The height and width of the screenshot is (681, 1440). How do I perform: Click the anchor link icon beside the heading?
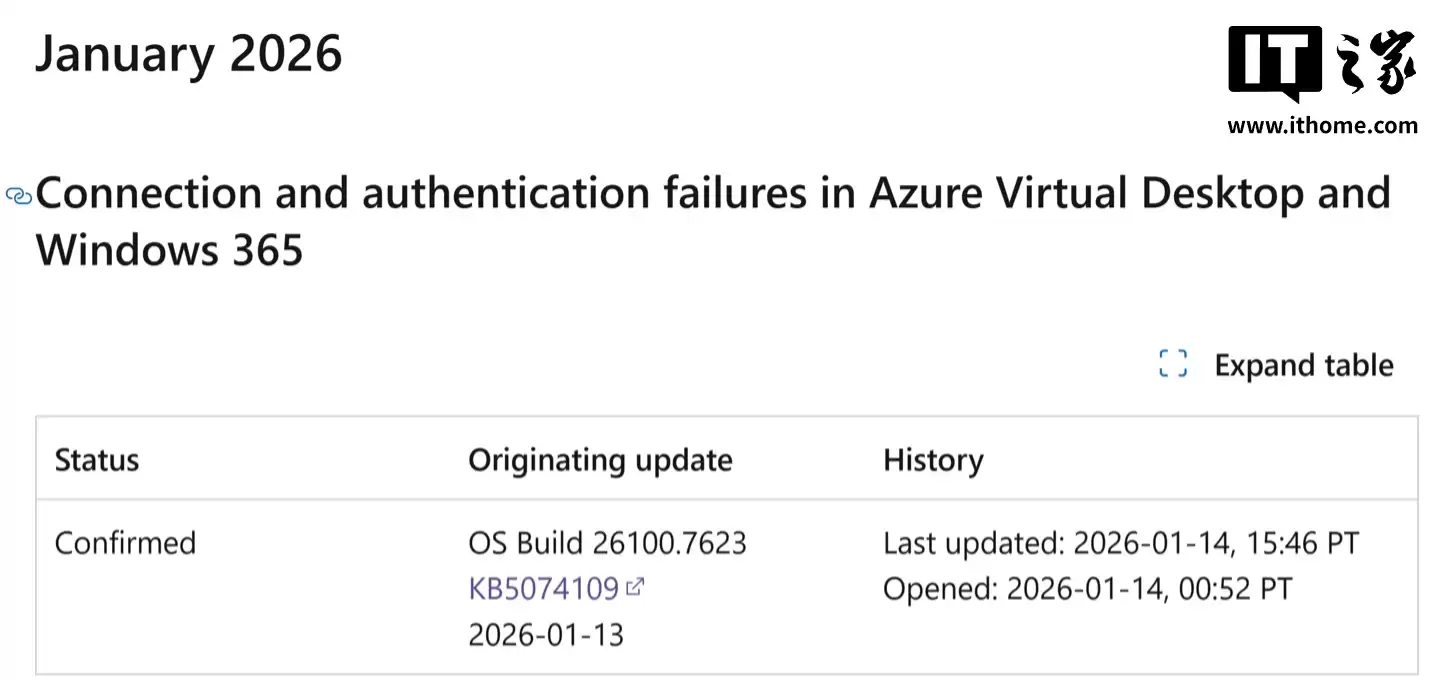17,196
